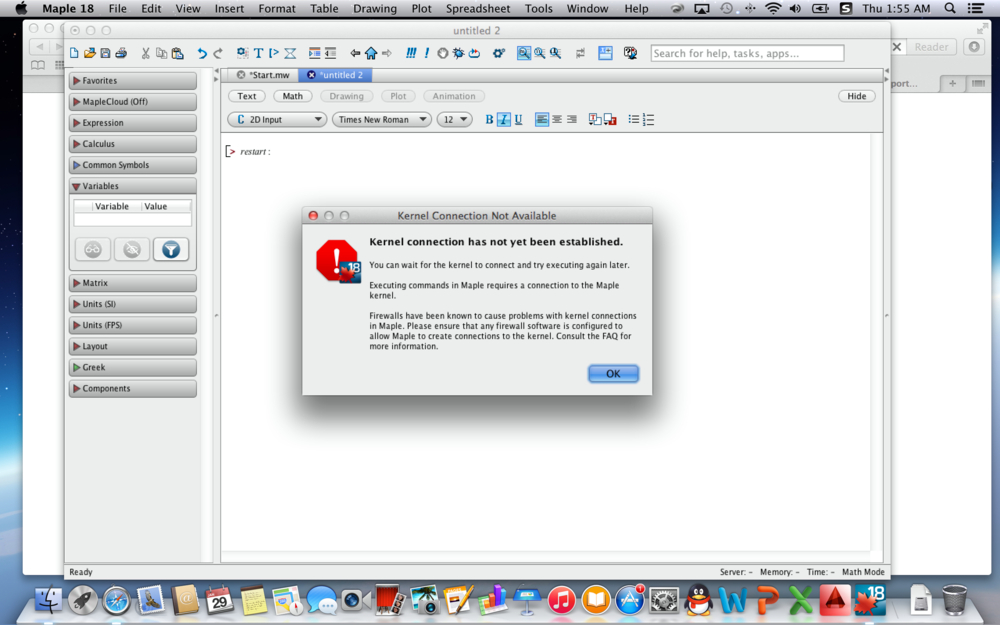The height and width of the screenshot is (625, 1000).
Task: Expand the Calculus palette
Action: point(133,144)
